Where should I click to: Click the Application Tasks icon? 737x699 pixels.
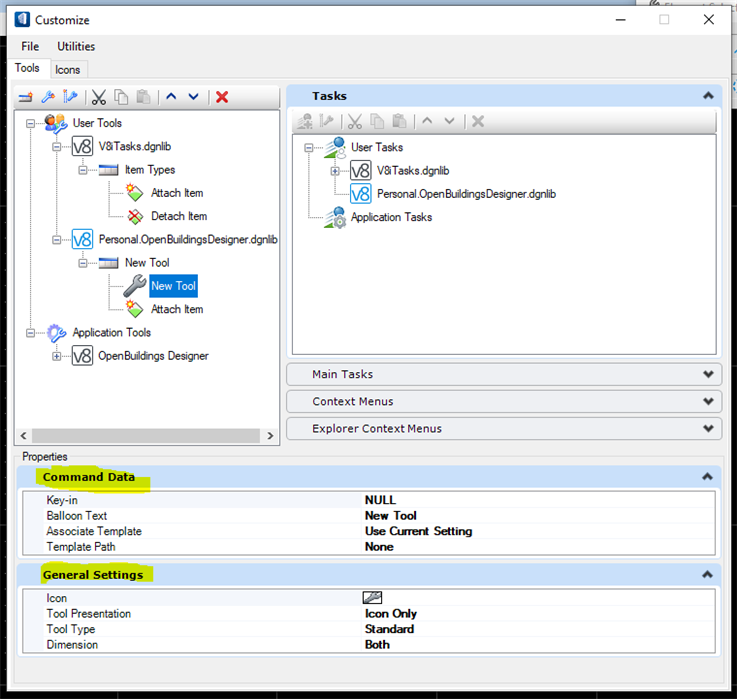[335, 218]
